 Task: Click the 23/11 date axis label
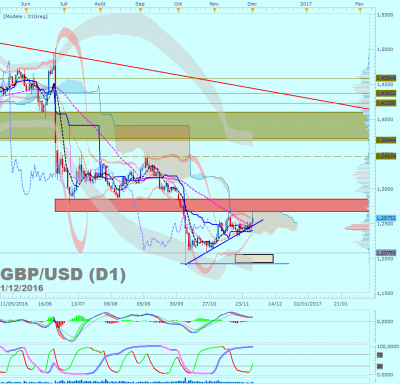coord(242,304)
